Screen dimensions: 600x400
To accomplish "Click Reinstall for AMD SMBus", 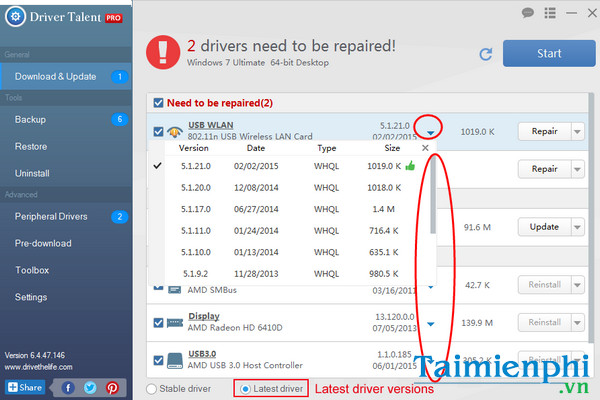I will (x=545, y=285).
